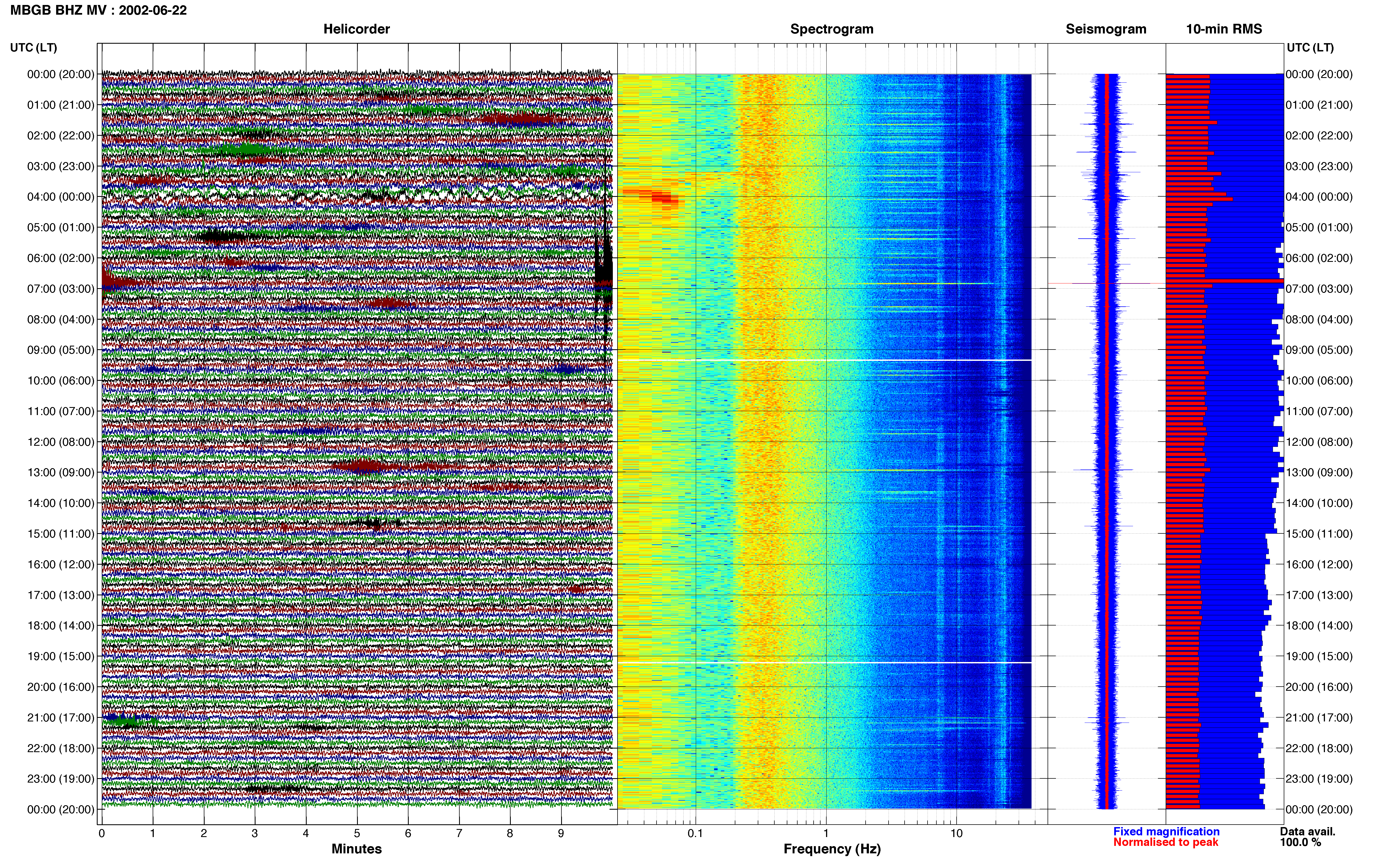Click the 'Data avail.' label

[x=1307, y=831]
